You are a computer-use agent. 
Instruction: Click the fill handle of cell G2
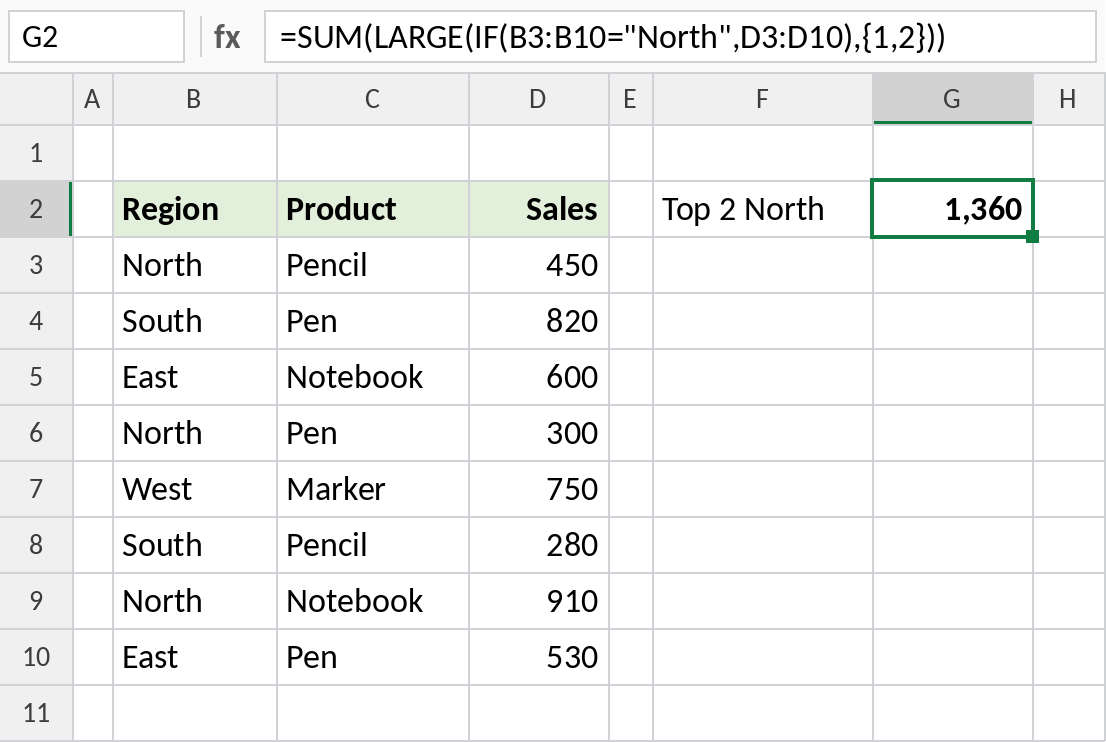pos(1033,236)
